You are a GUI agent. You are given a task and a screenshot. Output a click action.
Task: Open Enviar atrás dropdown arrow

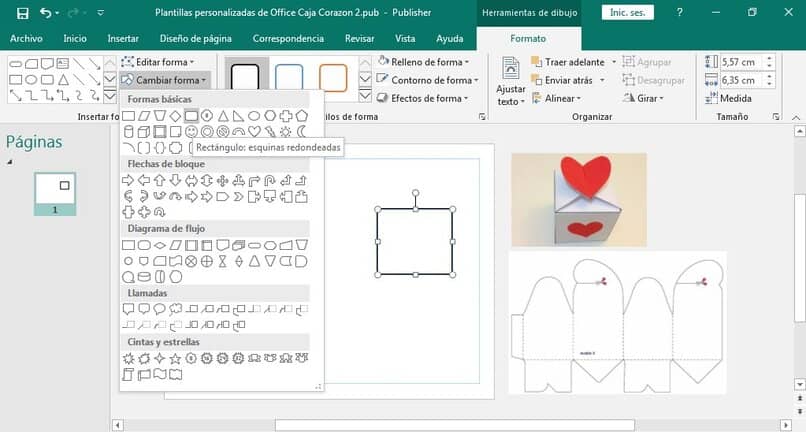tap(602, 80)
